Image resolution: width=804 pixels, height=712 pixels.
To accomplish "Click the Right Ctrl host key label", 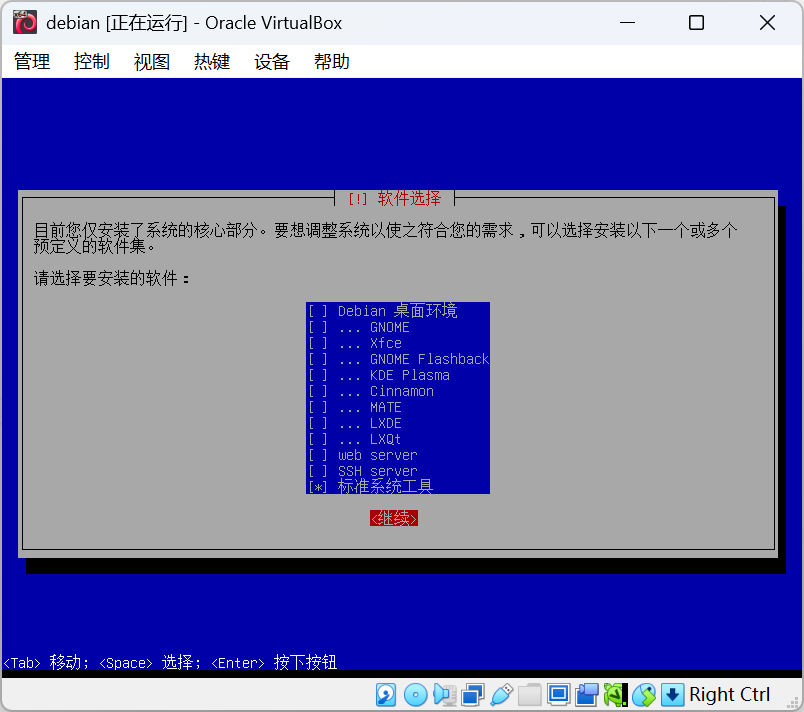I will click(729, 695).
